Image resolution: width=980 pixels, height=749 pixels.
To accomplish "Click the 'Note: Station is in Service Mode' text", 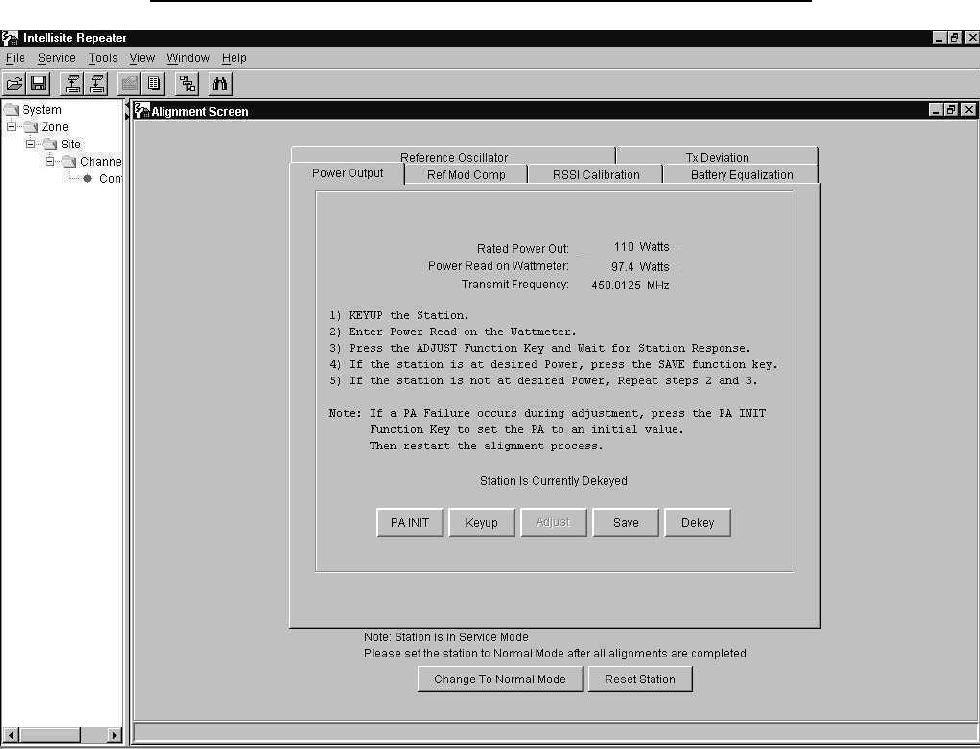I will pyautogui.click(x=446, y=636).
